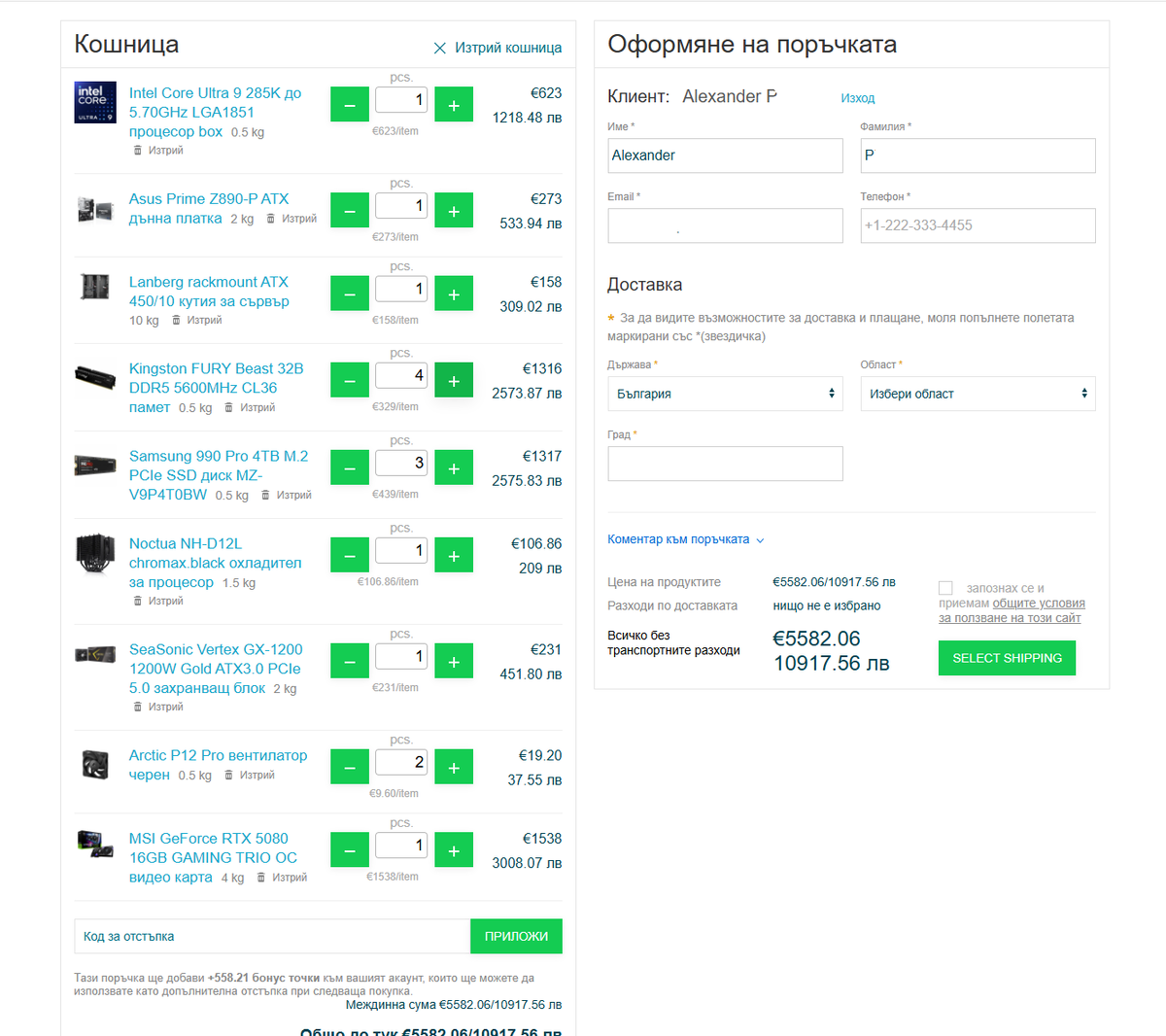Delete Kingston FURY Beast via trash icon
This screenshot has width=1166, height=1036.
(x=229, y=407)
